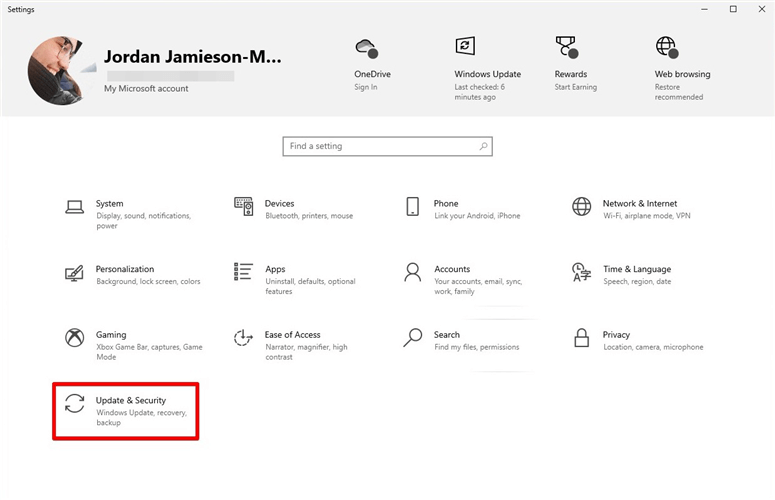
Task: Select the OneDrive cloud icon
Action: (x=367, y=48)
